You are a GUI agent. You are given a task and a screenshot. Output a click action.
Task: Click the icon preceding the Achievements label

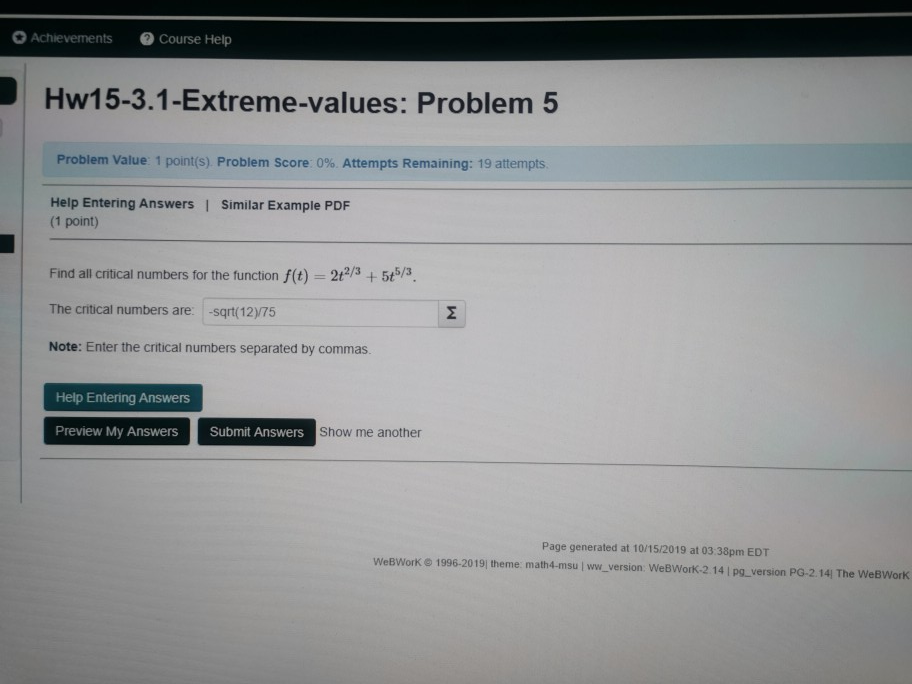[19, 37]
